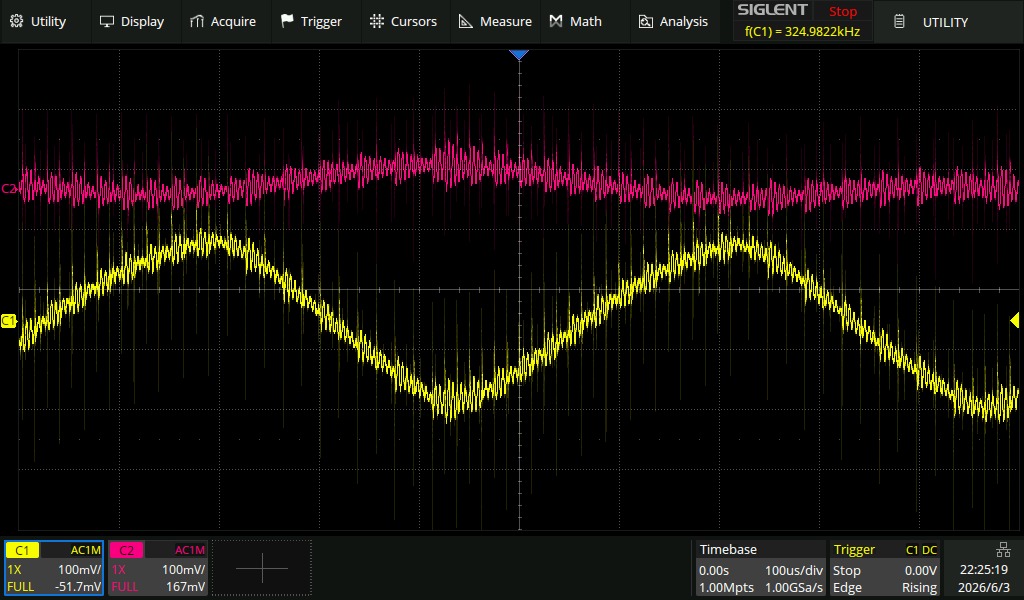Select the yellow trigger level arrow
1024x600 pixels.
click(x=1015, y=321)
